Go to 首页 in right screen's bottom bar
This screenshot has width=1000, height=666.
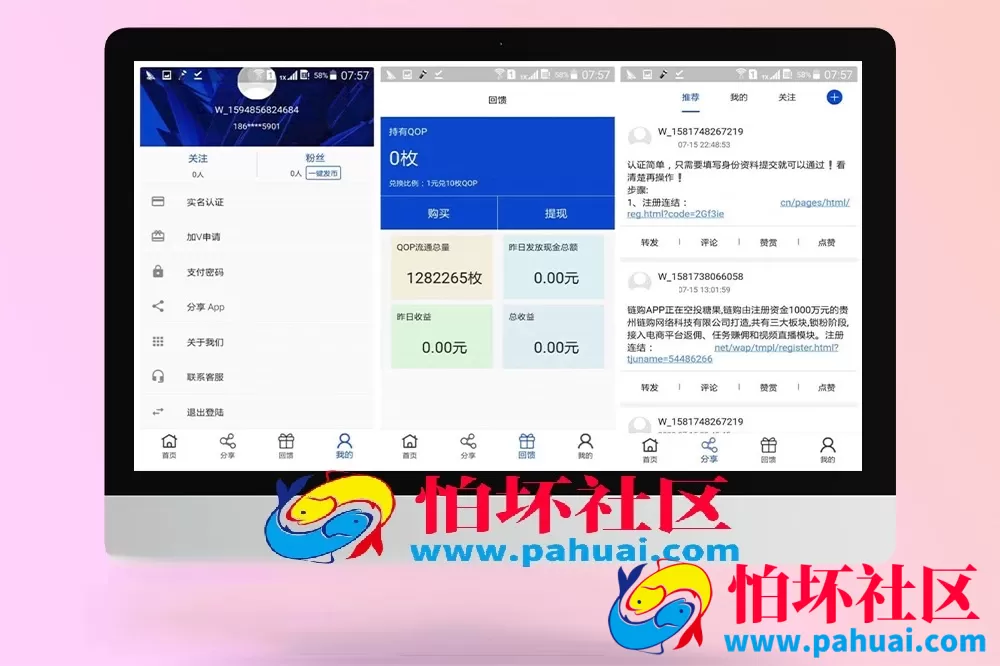650,450
